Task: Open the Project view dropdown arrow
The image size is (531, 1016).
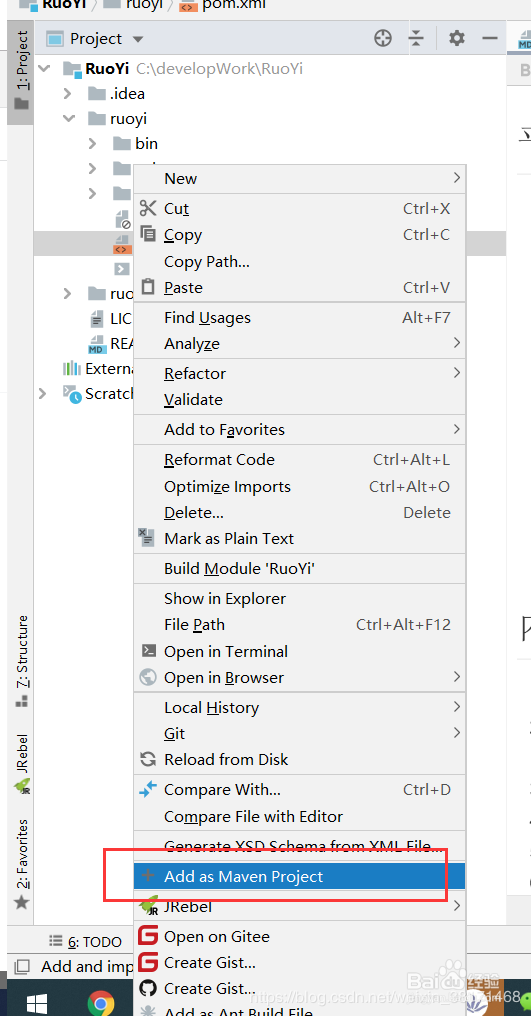Action: tap(137, 40)
